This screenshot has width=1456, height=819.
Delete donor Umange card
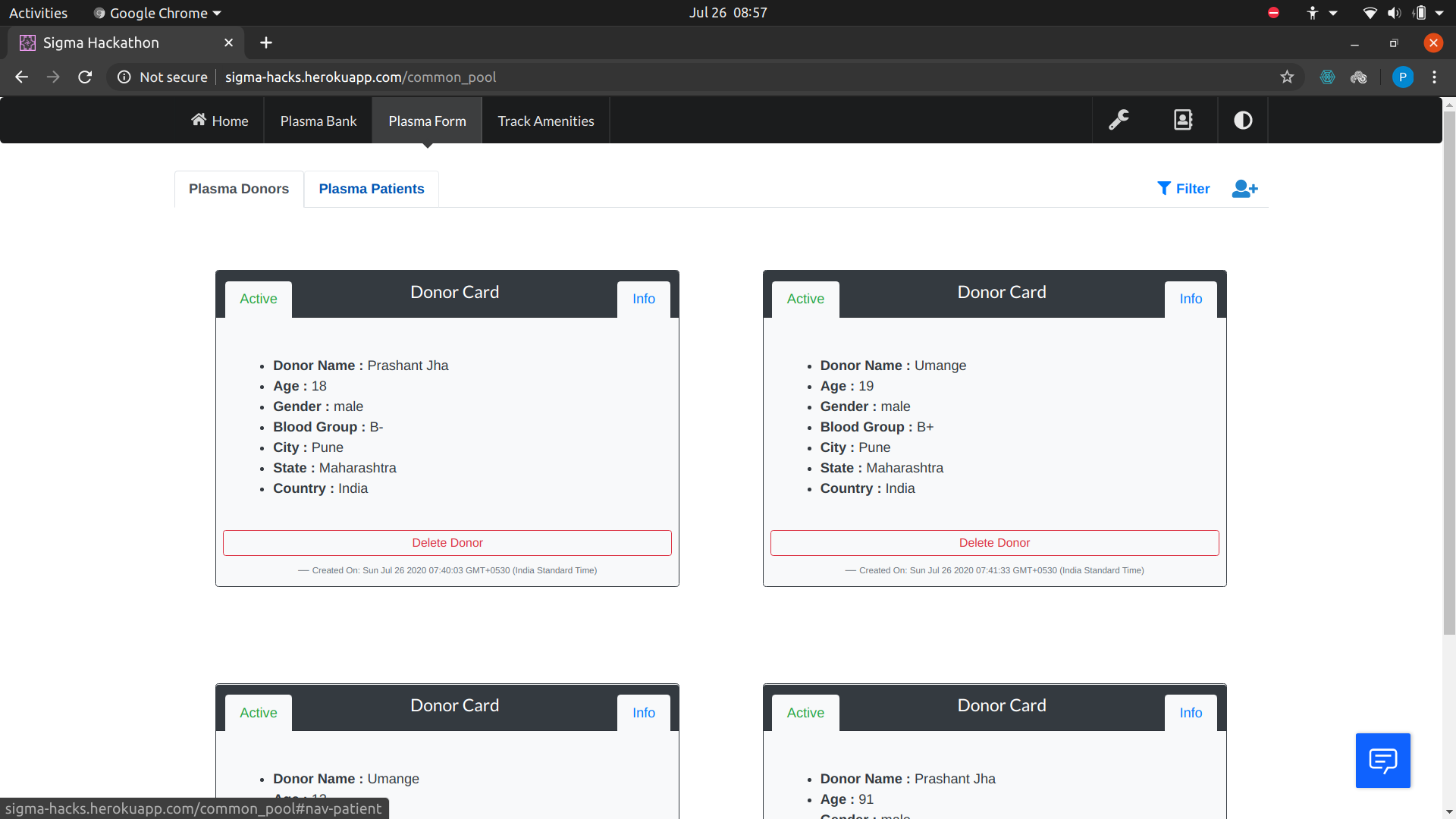coord(994,543)
